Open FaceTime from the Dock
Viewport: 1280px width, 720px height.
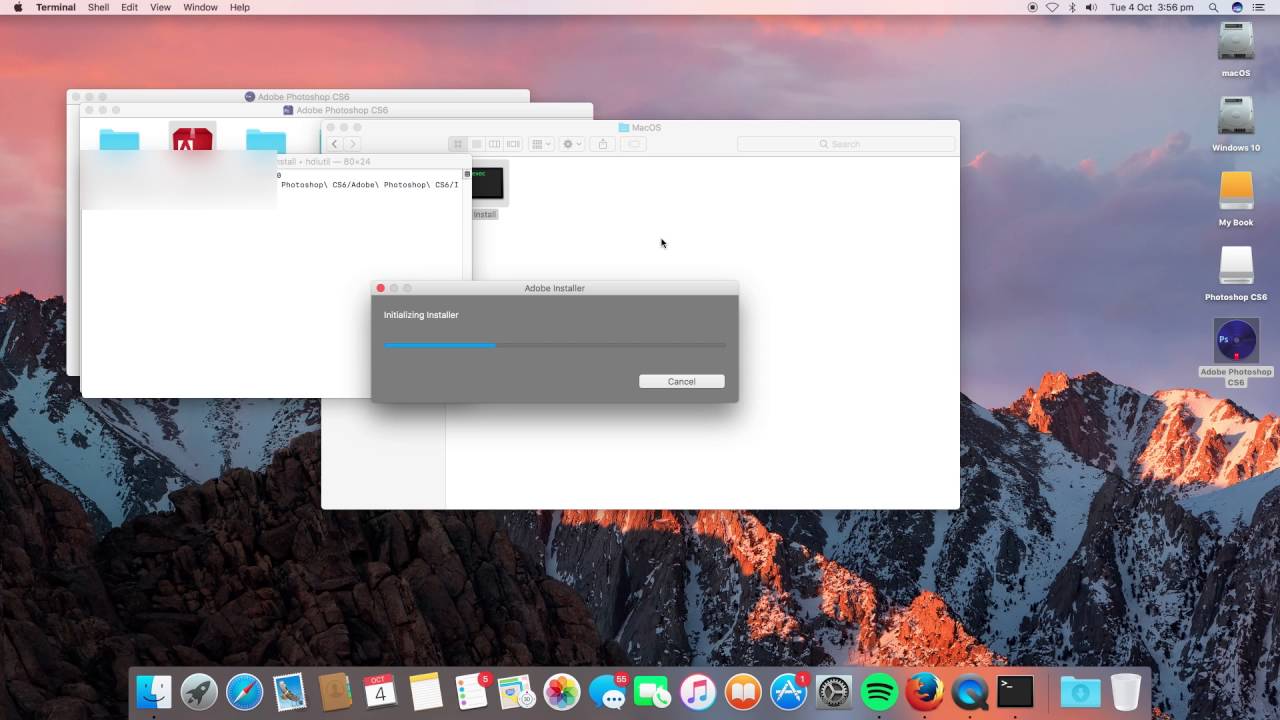coord(652,692)
